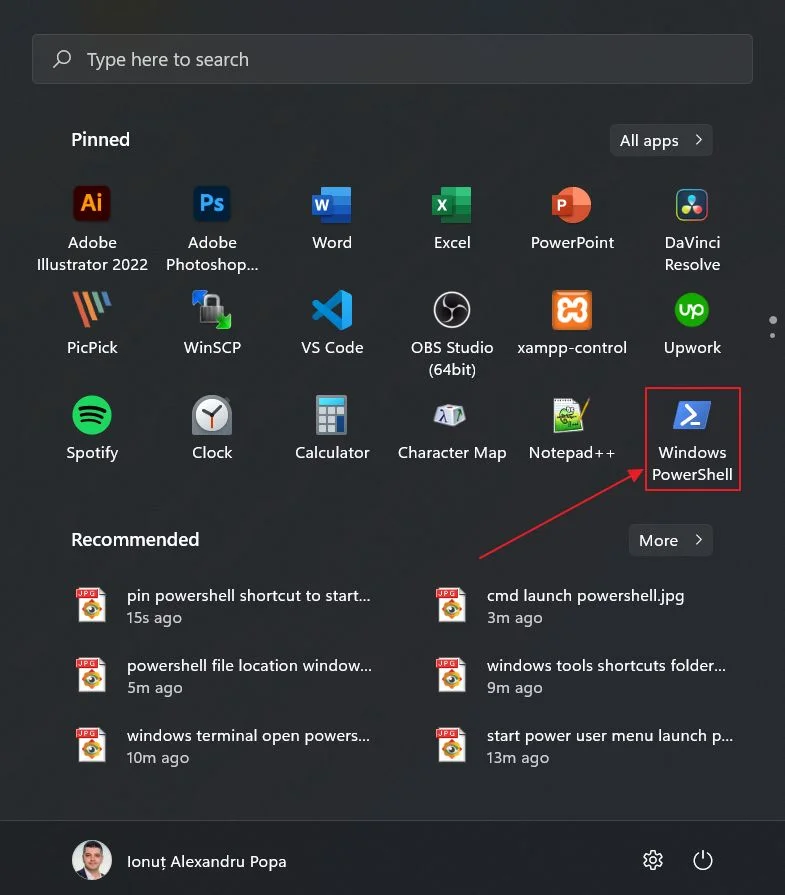Expand More recommended items
This screenshot has width=785, height=895.
point(670,540)
